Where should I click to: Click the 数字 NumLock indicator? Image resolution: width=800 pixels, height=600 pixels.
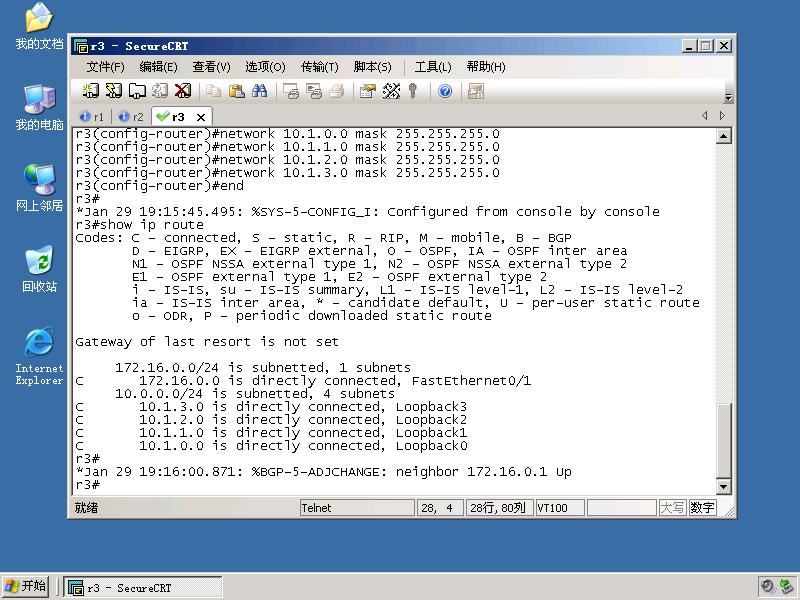click(702, 508)
